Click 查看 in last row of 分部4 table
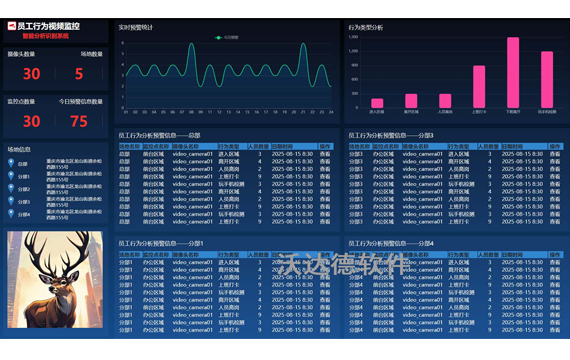Image resolution: width=570 pixels, height=360 pixels. coord(555,330)
